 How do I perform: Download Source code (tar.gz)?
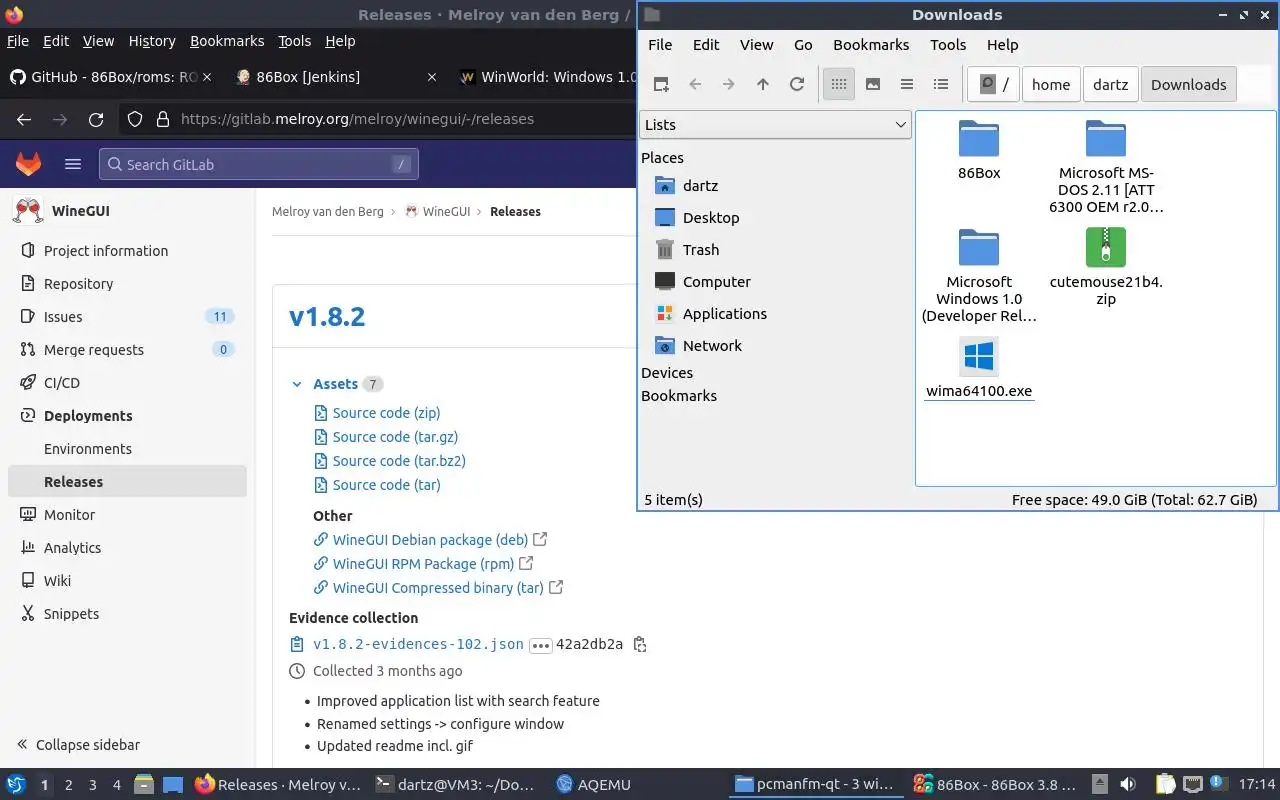[x=395, y=437]
